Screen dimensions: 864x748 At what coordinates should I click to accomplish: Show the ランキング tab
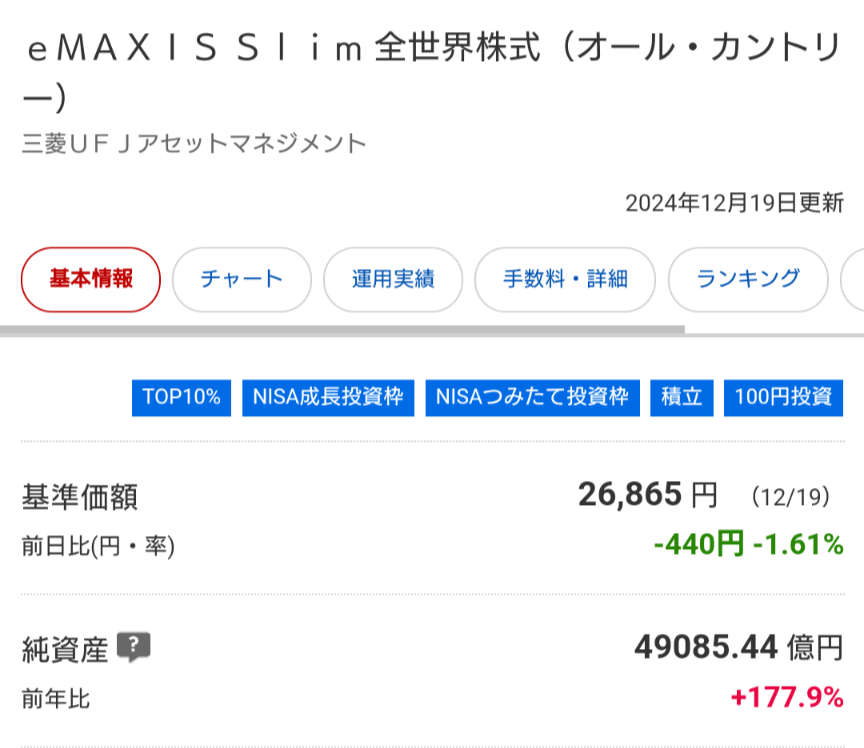click(748, 280)
